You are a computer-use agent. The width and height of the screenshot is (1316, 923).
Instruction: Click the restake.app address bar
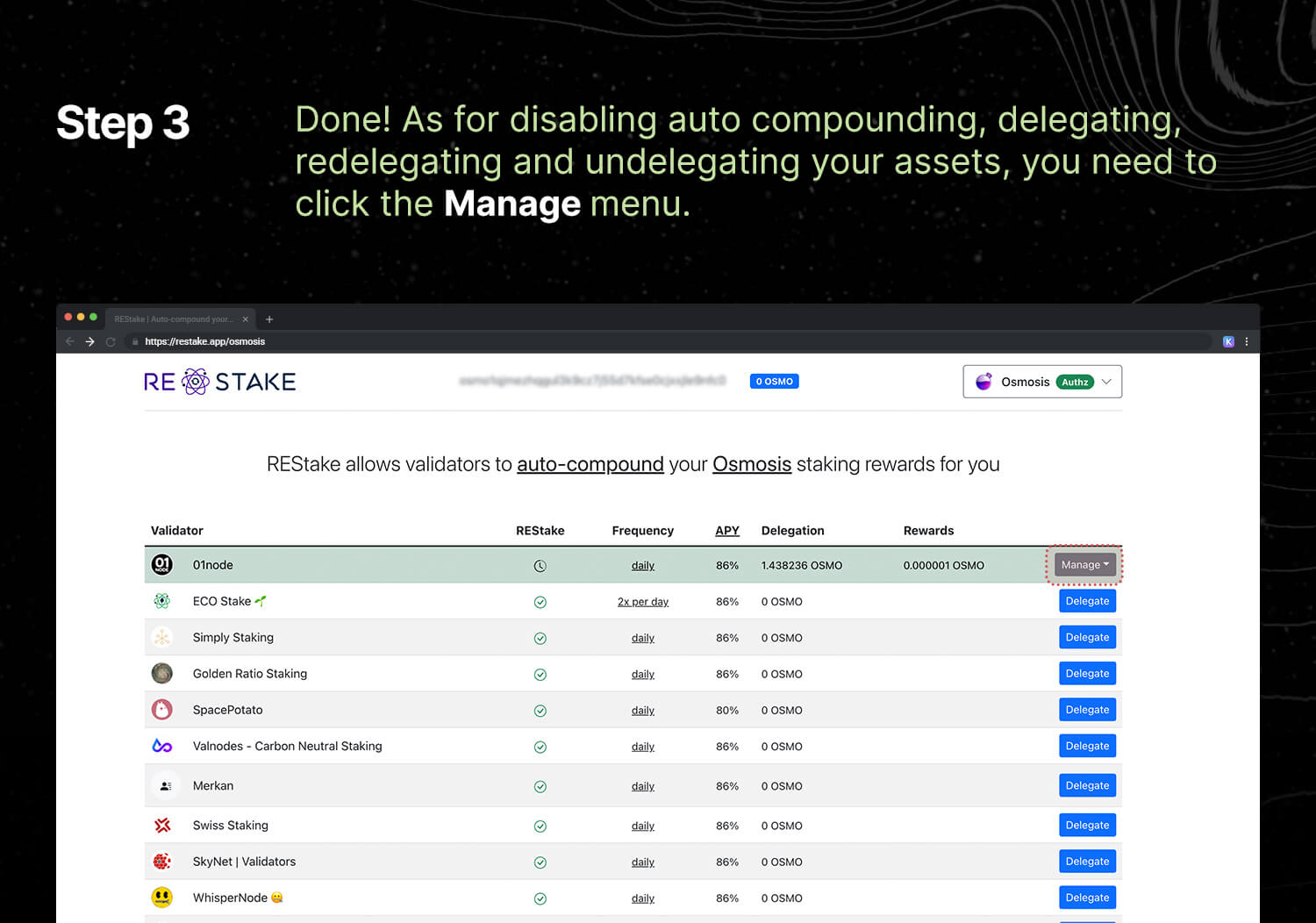coord(671,341)
